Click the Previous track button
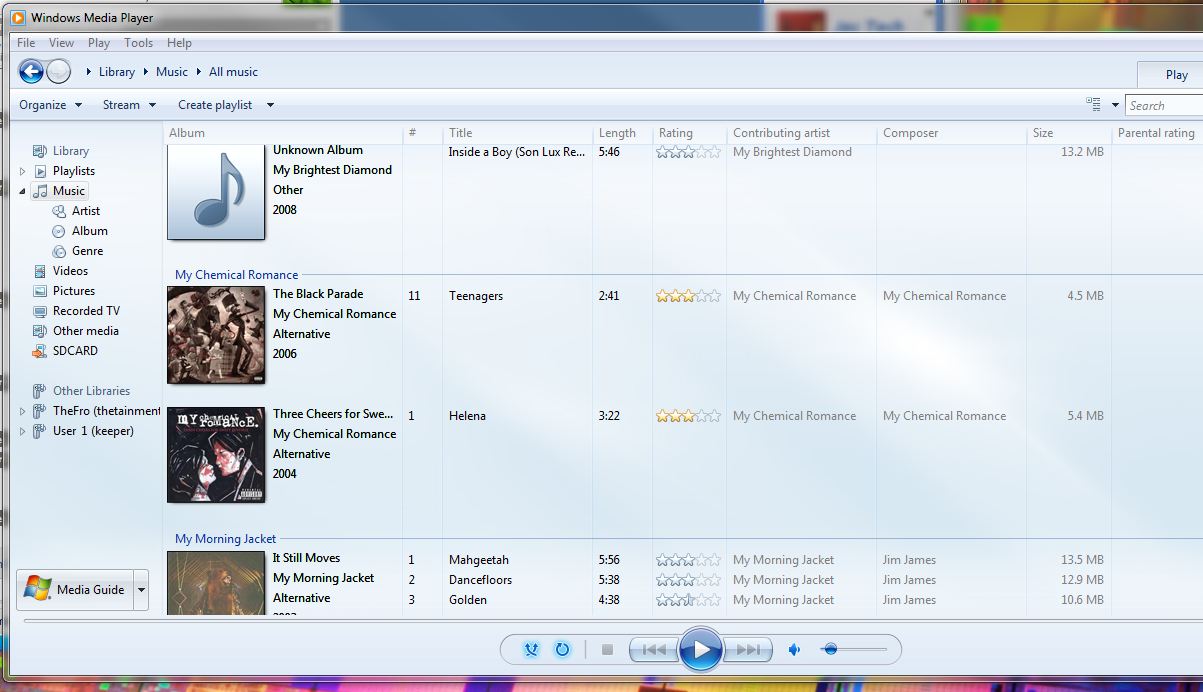The width and height of the screenshot is (1203, 692). tap(654, 650)
